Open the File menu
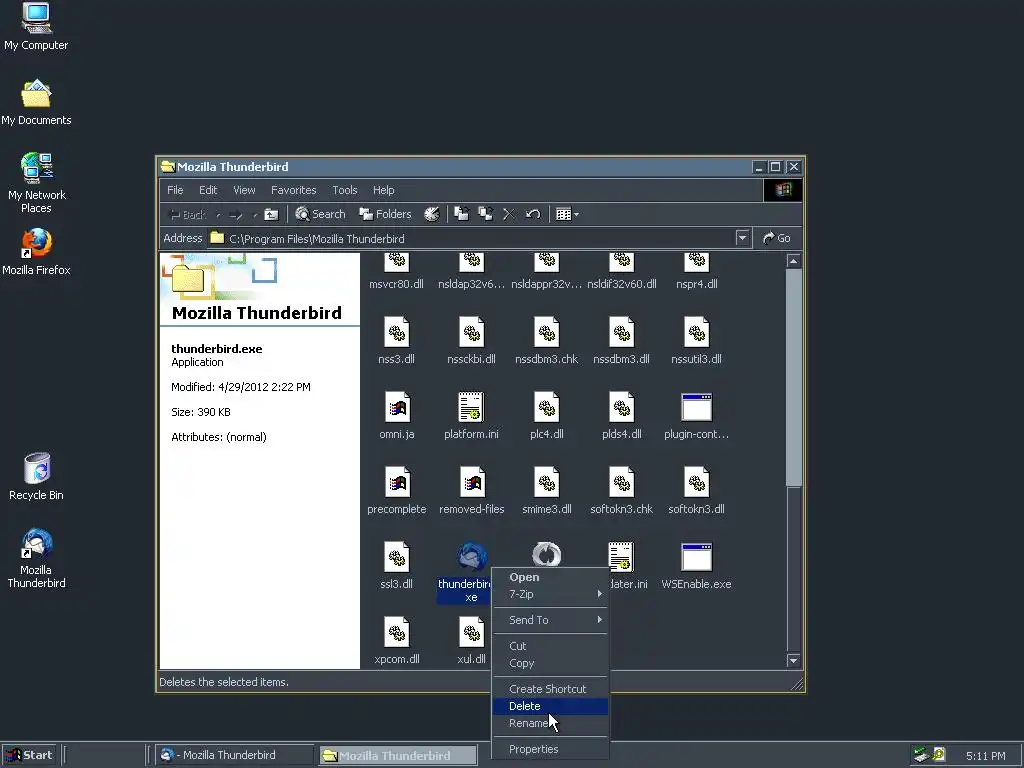1024x768 pixels. pyautogui.click(x=175, y=190)
